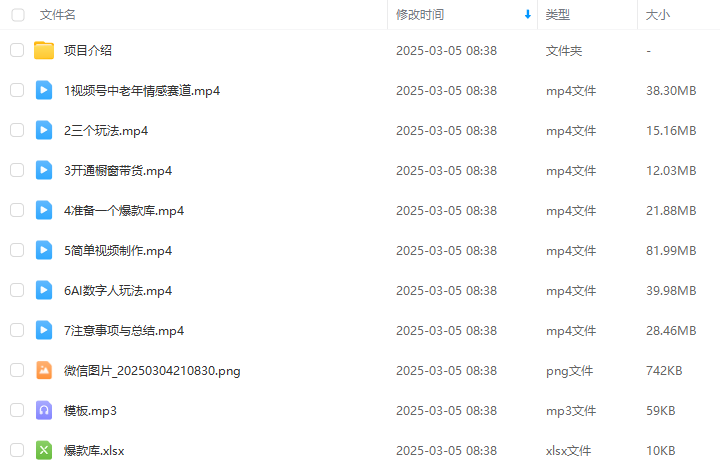Open 微信图片_20250304210830.png file name
Viewport: 720px width, 469px height.
(152, 371)
